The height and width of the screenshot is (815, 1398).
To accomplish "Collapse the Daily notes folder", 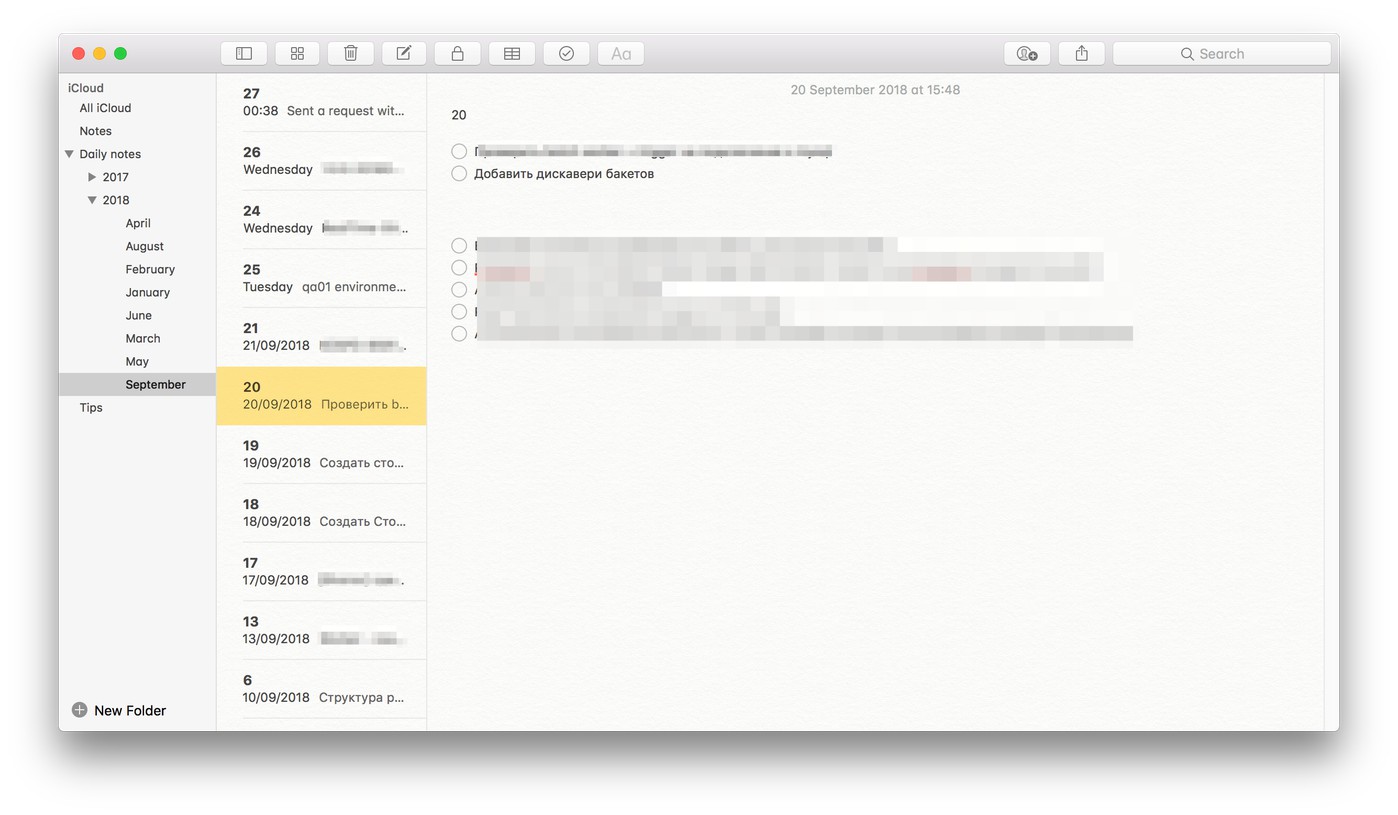I will (69, 154).
